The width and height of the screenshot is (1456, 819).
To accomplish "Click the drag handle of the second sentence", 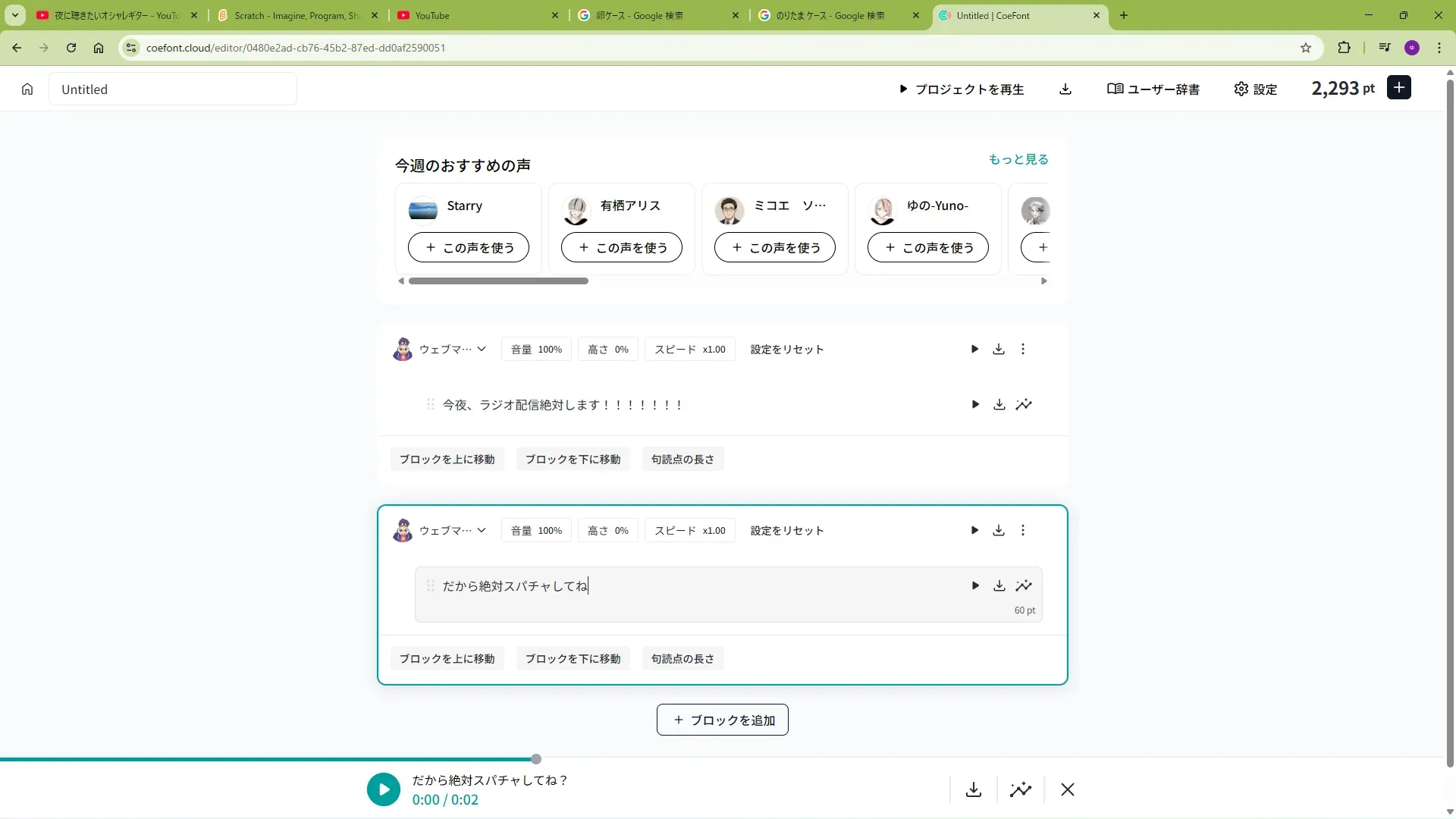I will click(x=431, y=586).
